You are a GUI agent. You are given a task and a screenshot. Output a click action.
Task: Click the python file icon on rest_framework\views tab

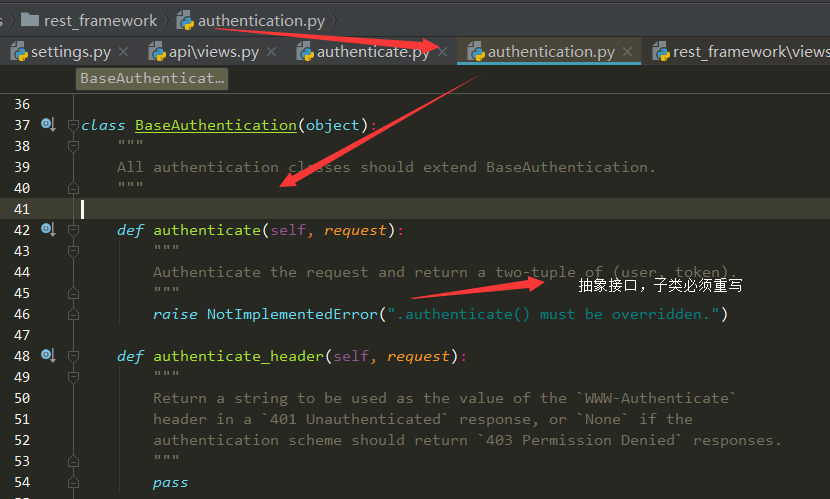tap(661, 52)
